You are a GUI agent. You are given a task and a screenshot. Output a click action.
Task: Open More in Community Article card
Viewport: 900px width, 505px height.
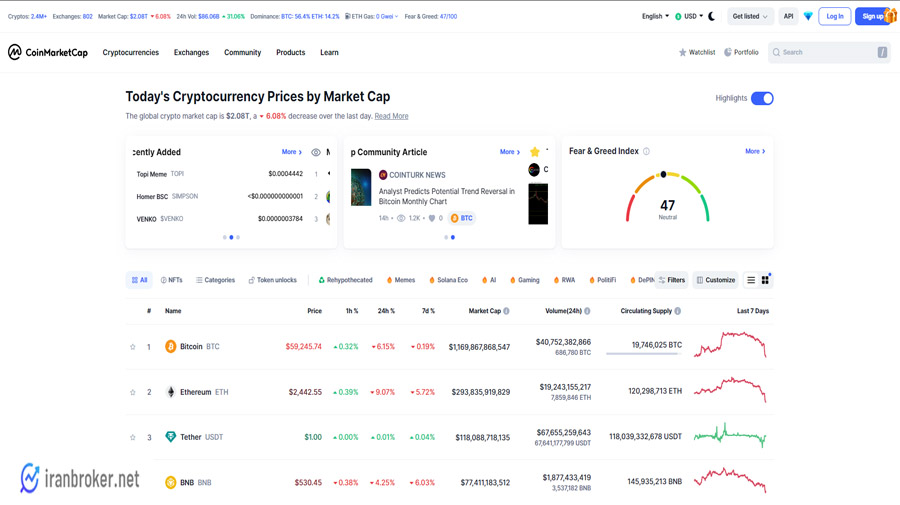point(510,152)
